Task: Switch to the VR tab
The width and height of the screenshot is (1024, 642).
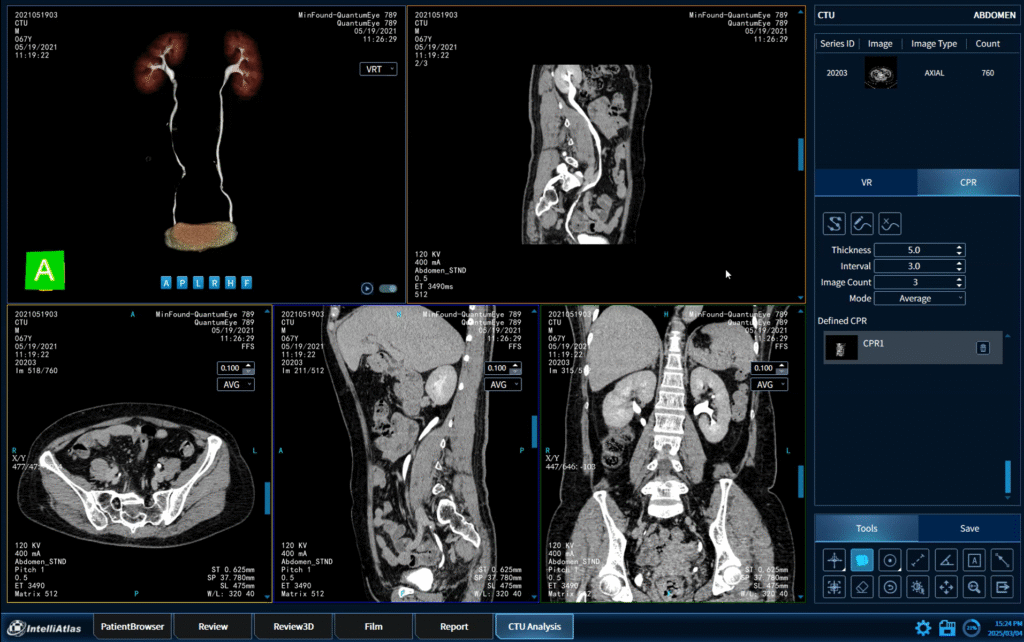Action: [866, 182]
